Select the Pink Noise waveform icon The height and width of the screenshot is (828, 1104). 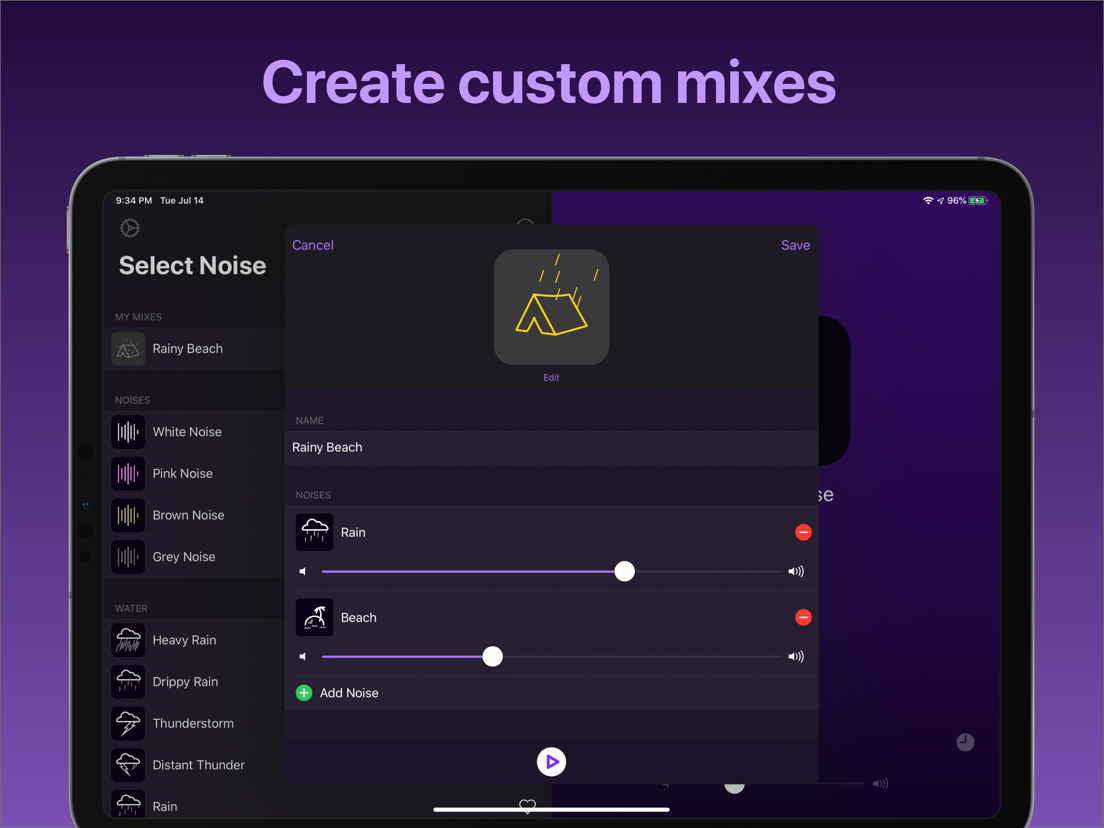[128, 473]
